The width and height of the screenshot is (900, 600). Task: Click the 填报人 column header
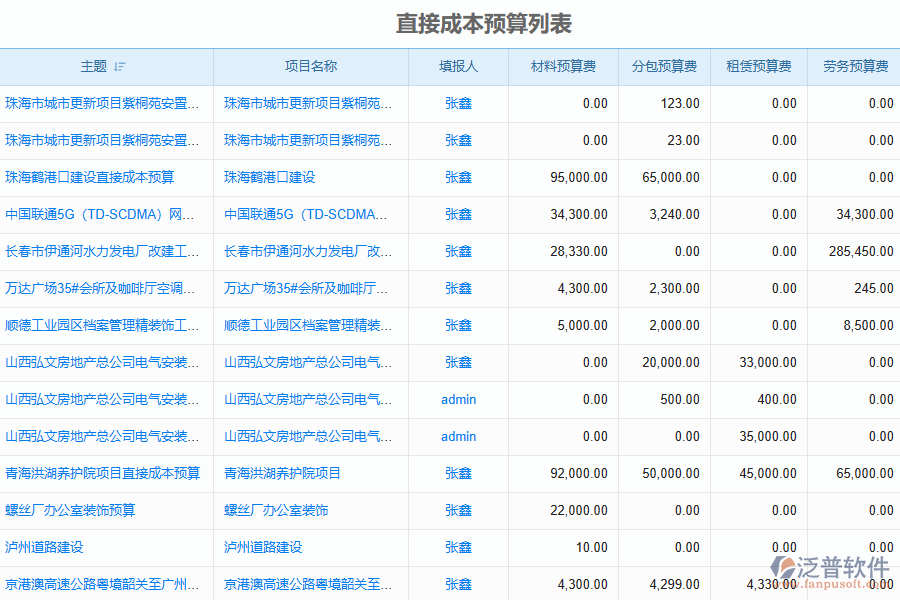click(x=458, y=67)
